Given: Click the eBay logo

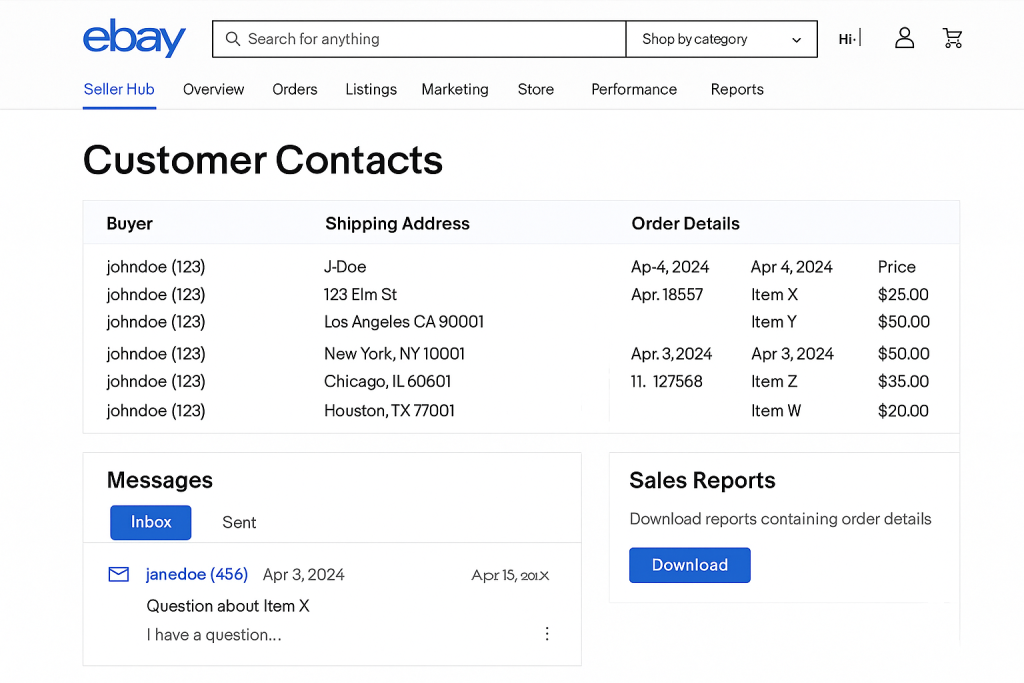Looking at the screenshot, I should 134,39.
